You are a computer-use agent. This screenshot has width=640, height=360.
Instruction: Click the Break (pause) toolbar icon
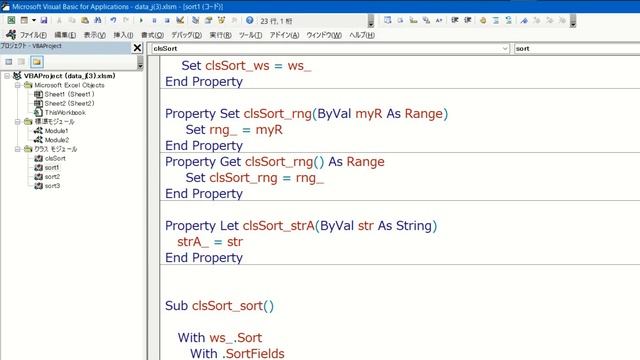pos(154,20)
